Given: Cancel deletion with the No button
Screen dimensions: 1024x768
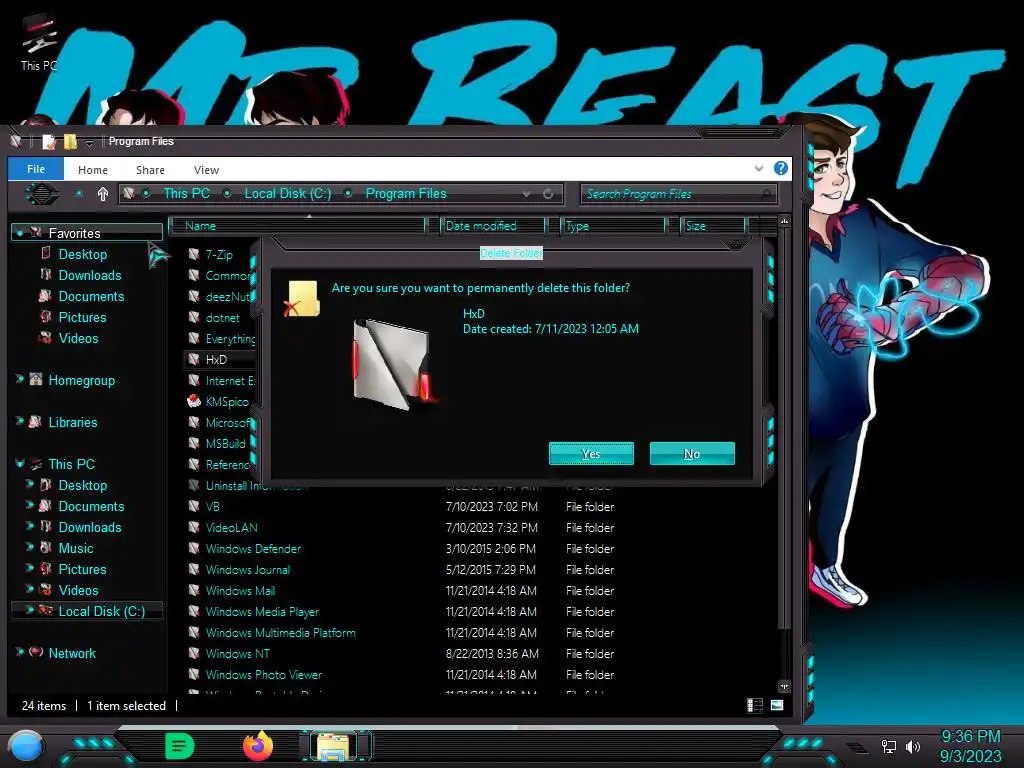Looking at the screenshot, I should tap(692, 454).
